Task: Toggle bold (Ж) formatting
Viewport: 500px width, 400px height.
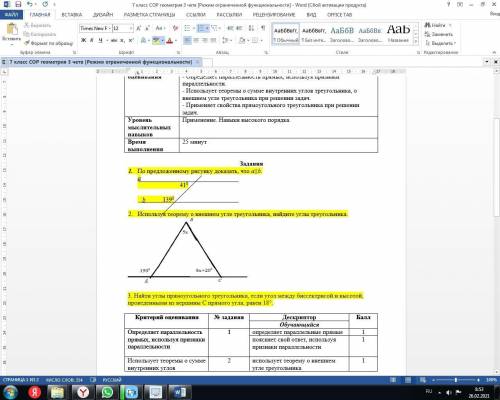Action: pyautogui.click(x=84, y=40)
